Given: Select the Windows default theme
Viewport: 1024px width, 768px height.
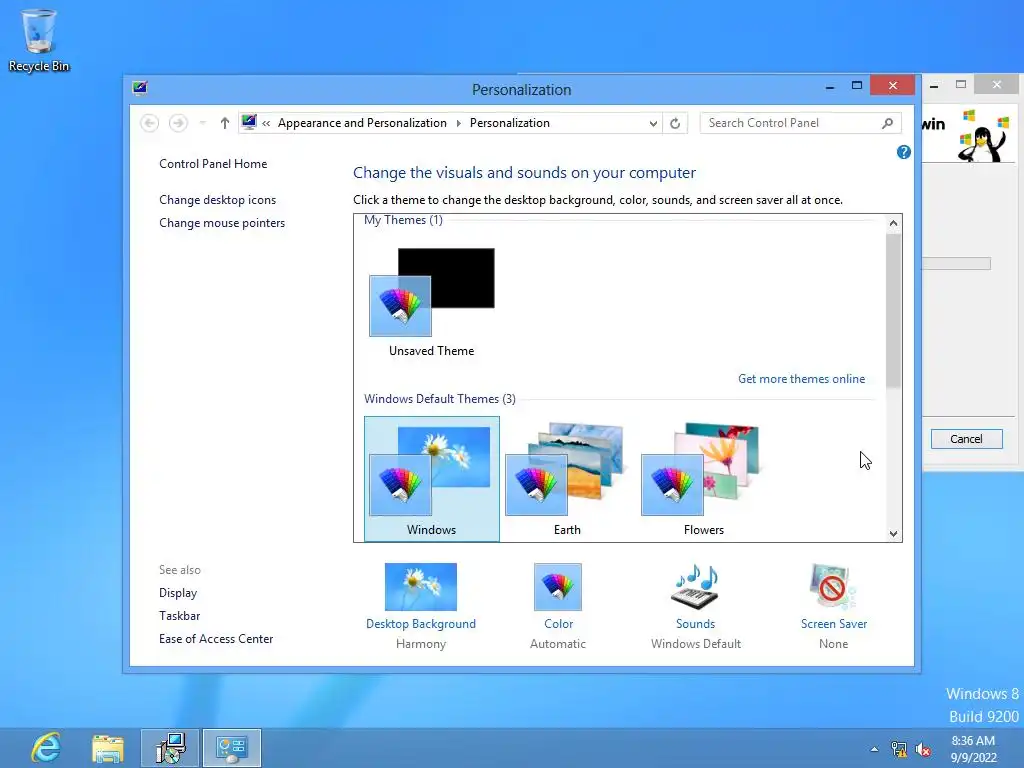Looking at the screenshot, I should (x=432, y=479).
